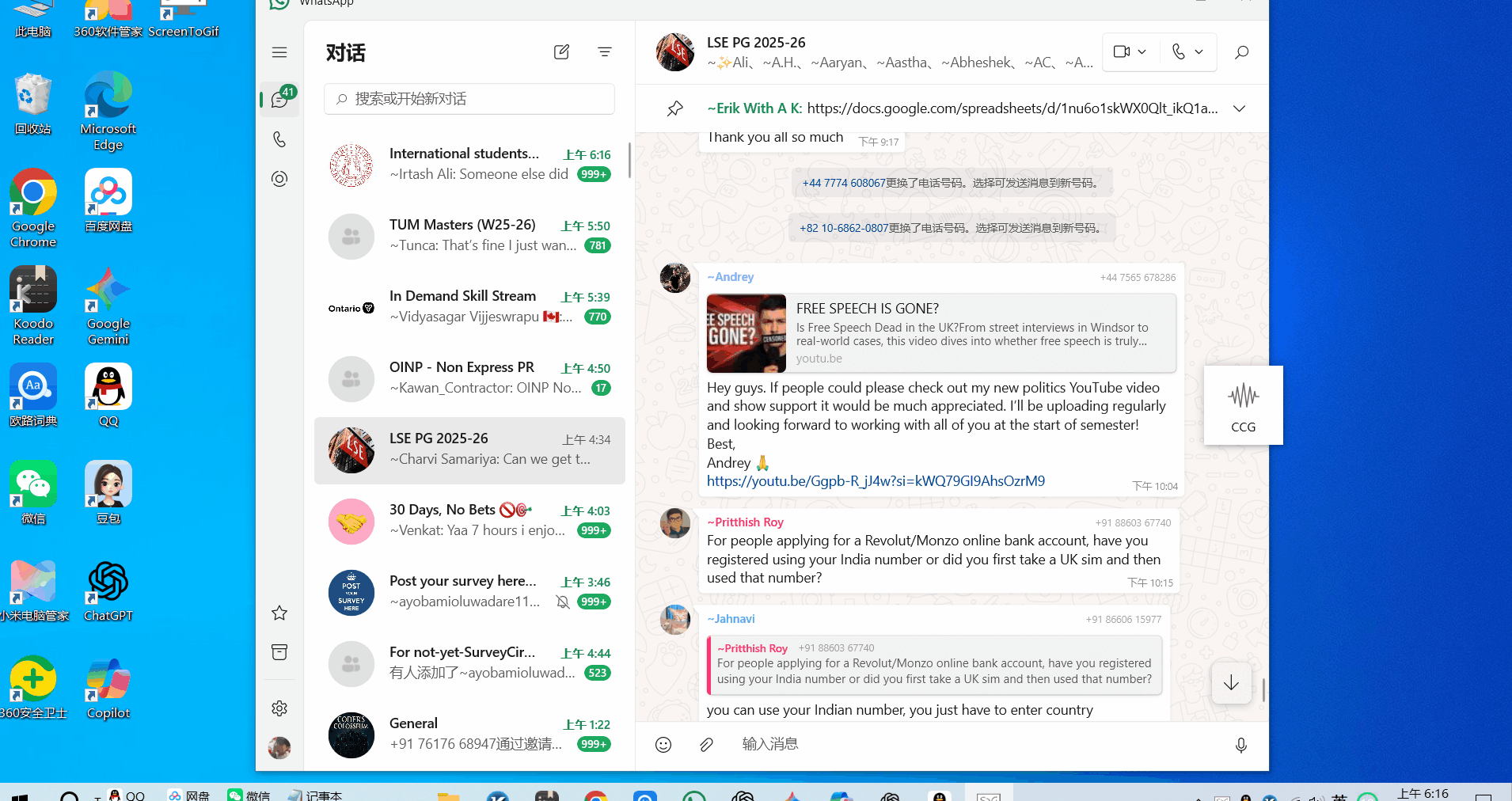Open the Status updates tab

pos(279,179)
